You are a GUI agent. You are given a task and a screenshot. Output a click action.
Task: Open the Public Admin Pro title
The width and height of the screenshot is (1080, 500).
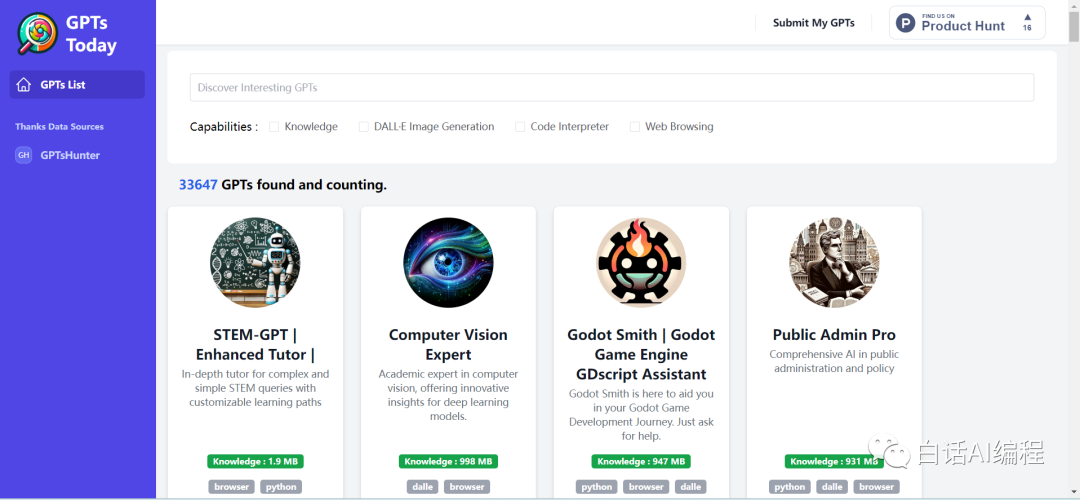[834, 335]
